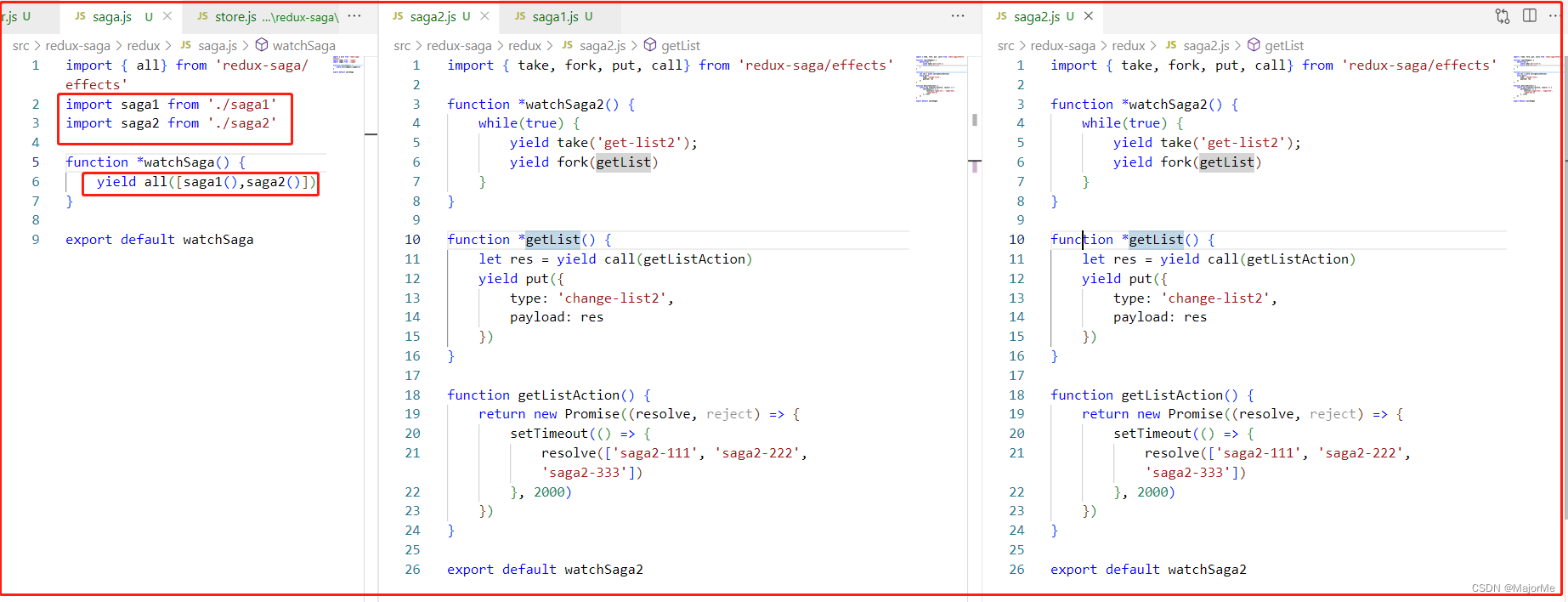Viewport: 1568px width, 602px height.
Task: Click 'setTimeout(() => {' in middle editor
Action: [580, 434]
